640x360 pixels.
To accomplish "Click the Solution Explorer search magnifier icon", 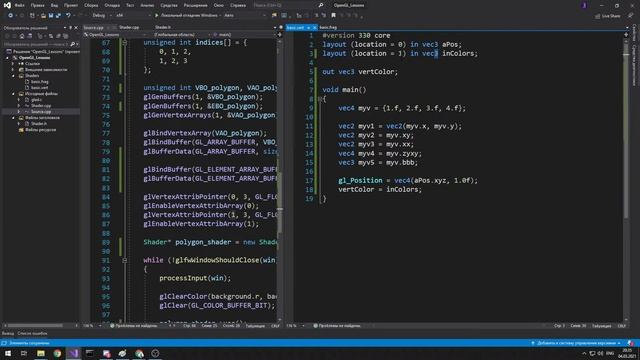I will pyautogui.click(x=72, y=44).
